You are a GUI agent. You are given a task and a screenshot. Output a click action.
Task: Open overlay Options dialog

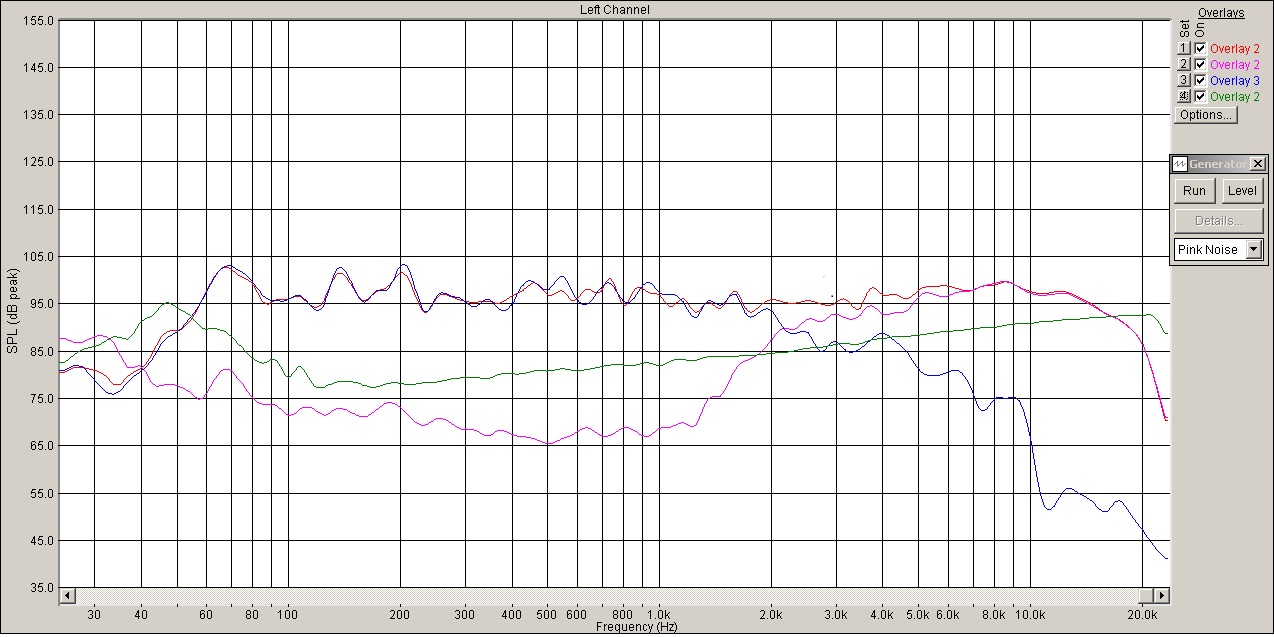(1205, 115)
